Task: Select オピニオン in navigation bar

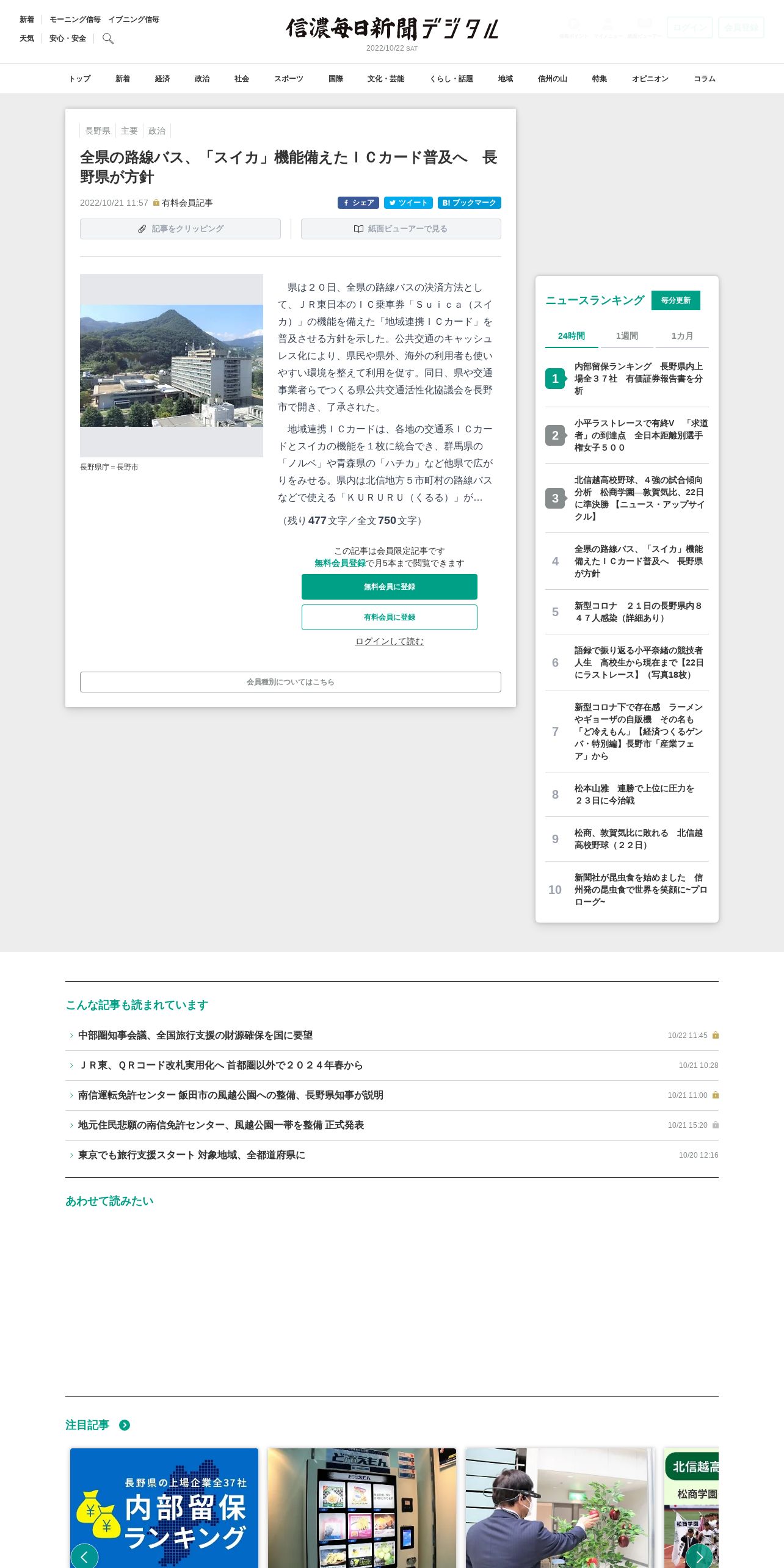Action: 650,79
